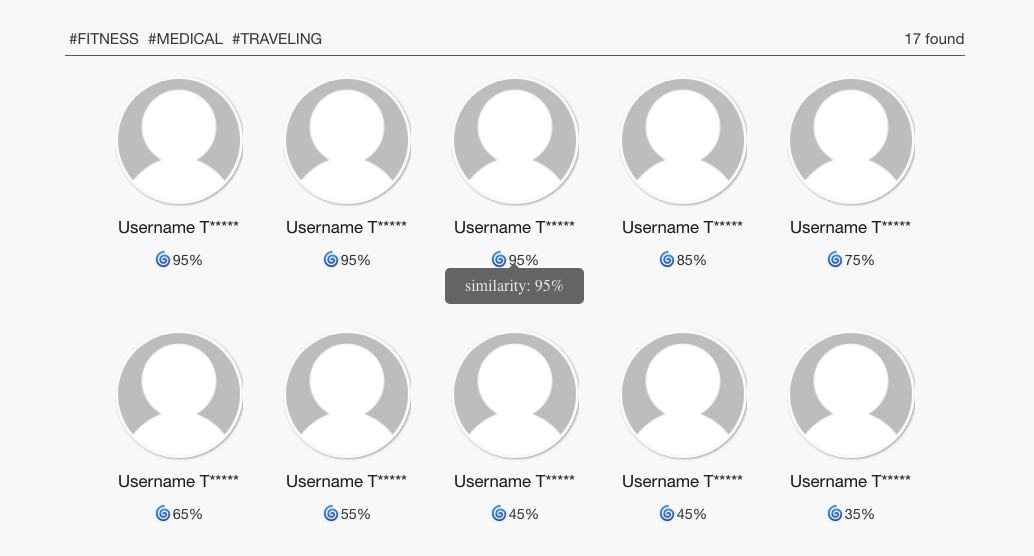Click the spiral icon beside 85%
This screenshot has width=1034, height=556.
pos(666,259)
